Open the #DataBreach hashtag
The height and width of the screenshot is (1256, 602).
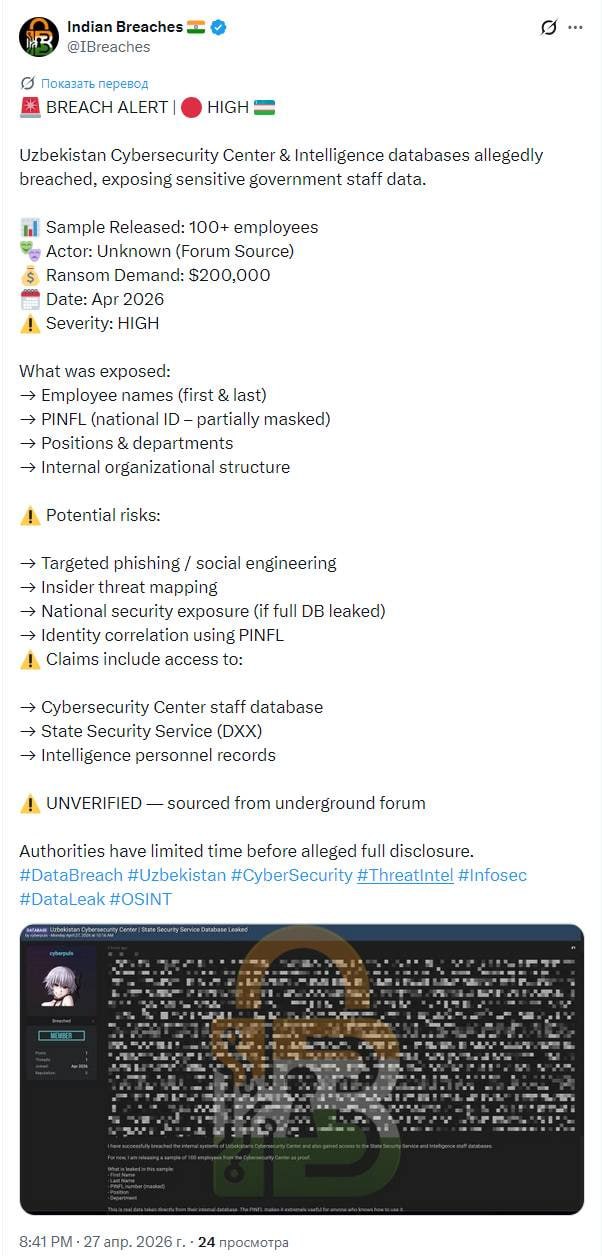coord(71,875)
